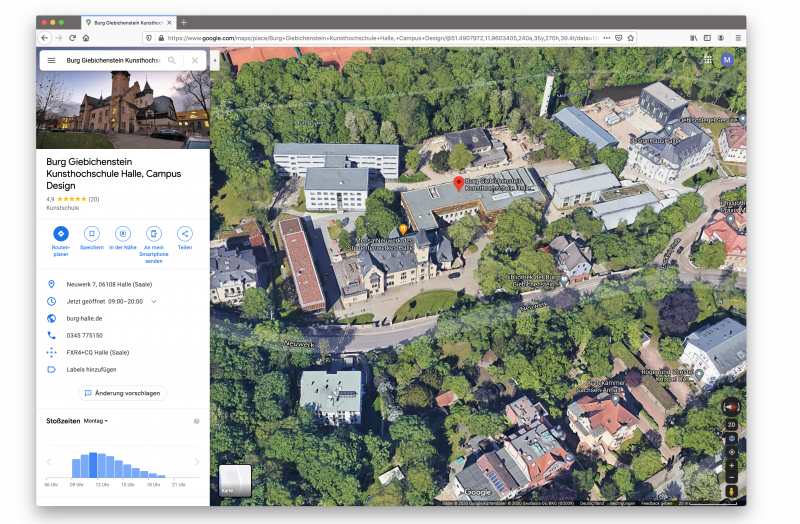Show next day in Stoßzeiten chart
Screen dimensions: 800x524
[197, 462]
